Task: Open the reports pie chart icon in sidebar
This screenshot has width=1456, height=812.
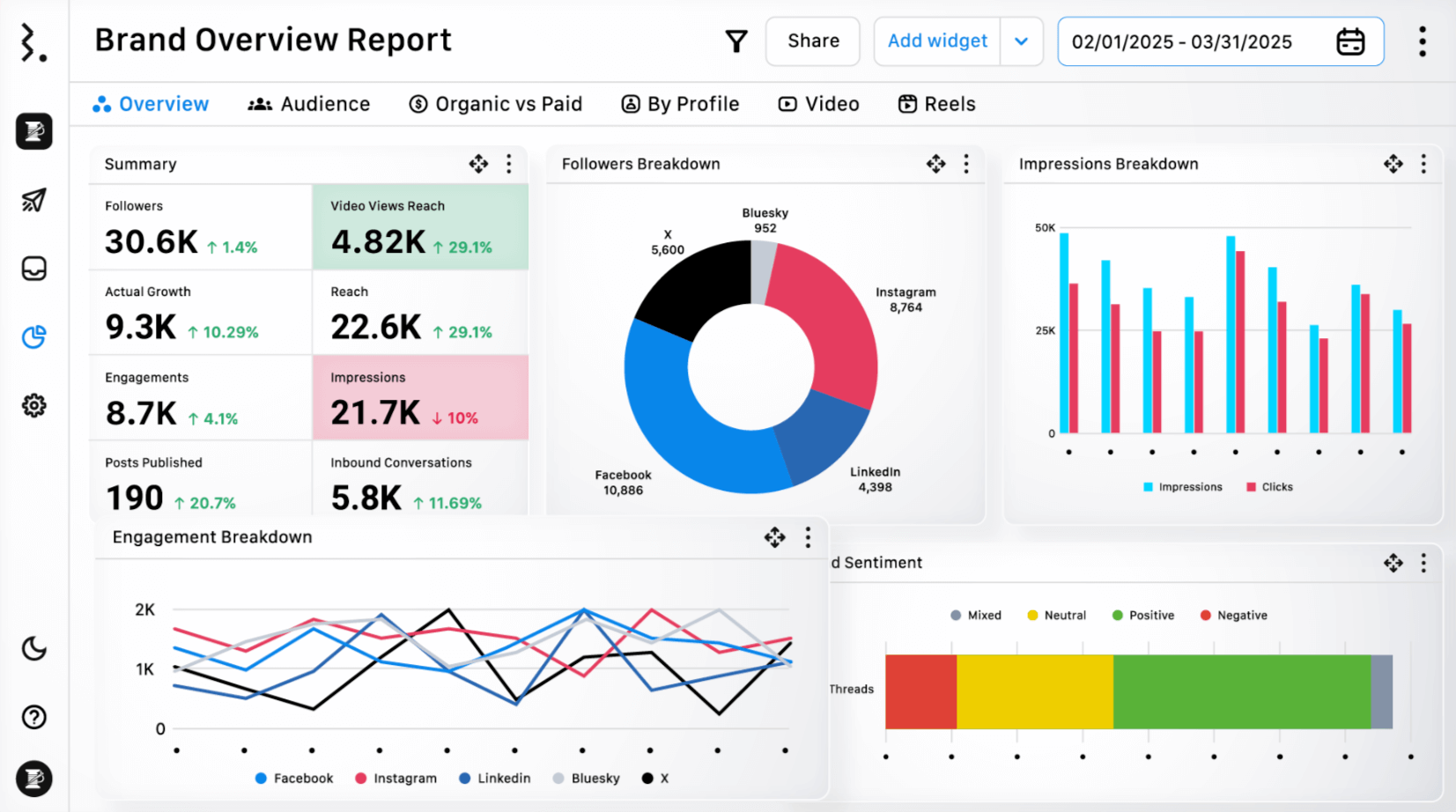Action: 34,336
